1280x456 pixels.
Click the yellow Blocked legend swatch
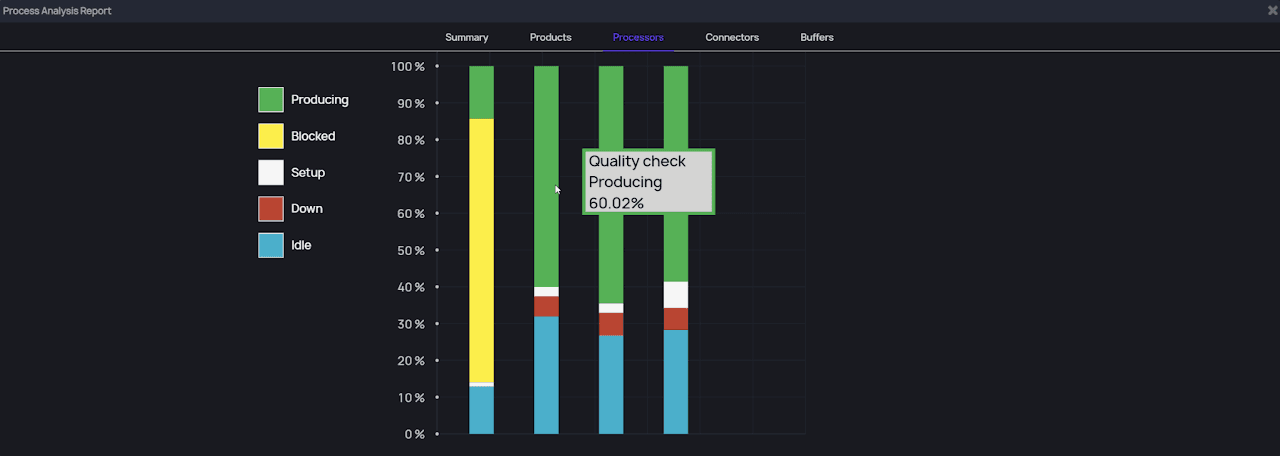pyautogui.click(x=271, y=136)
